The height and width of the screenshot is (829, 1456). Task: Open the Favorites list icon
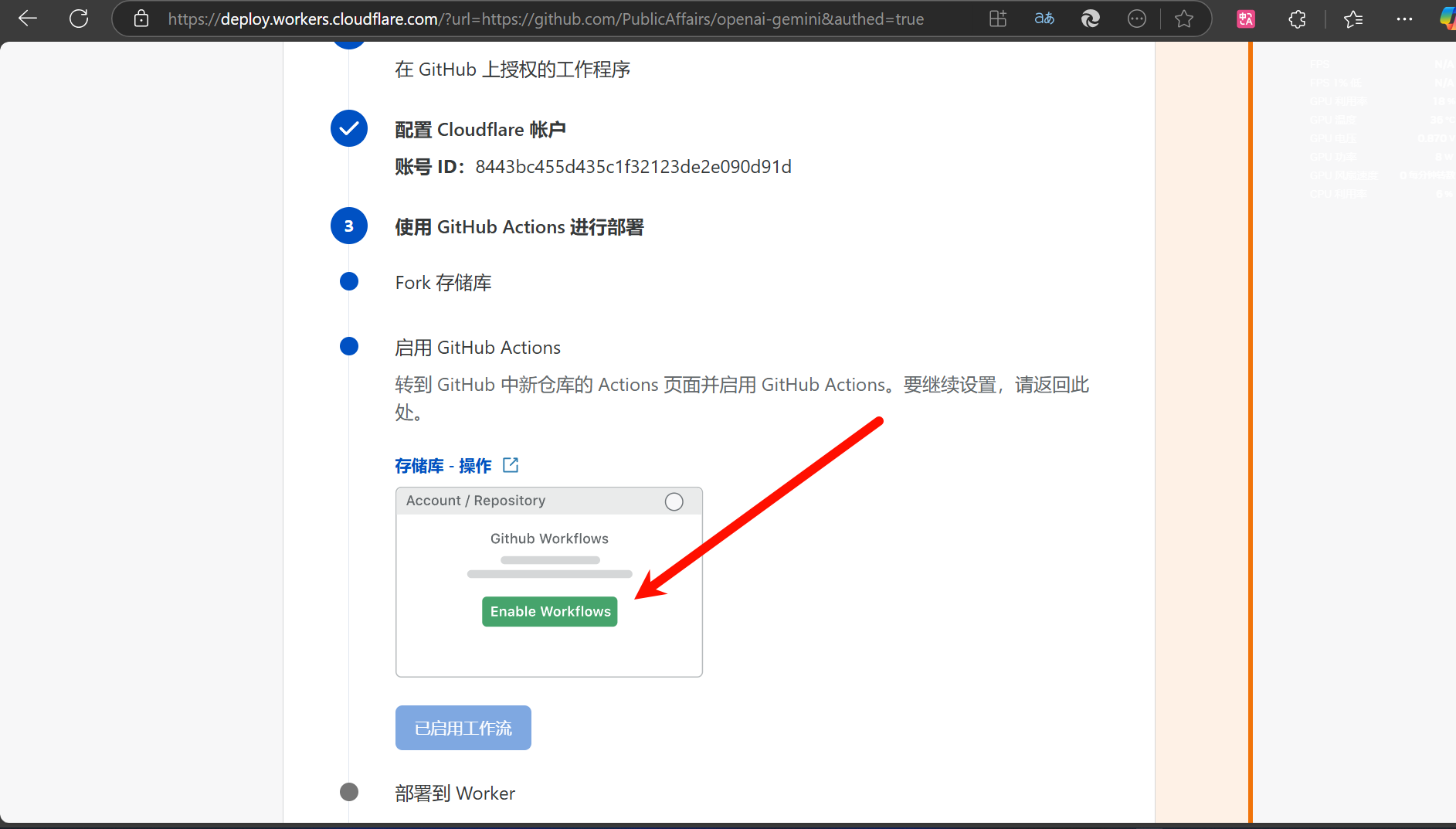pyautogui.click(x=1353, y=19)
